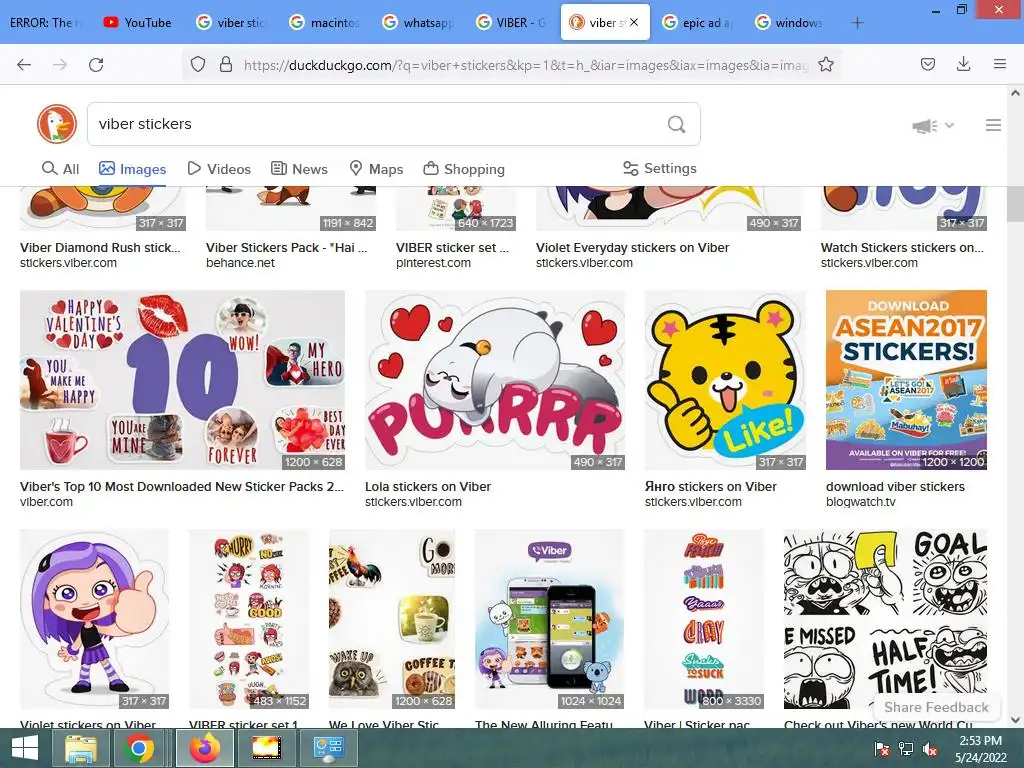The width and height of the screenshot is (1024, 768).
Task: Click the blogwatch.tv source text
Action: tap(861, 502)
